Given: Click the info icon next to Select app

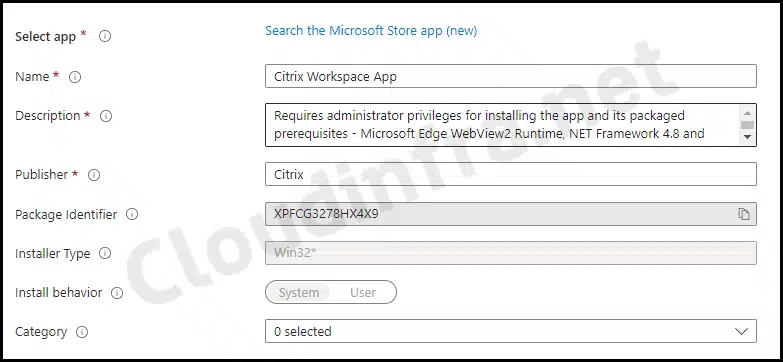Looking at the screenshot, I should click(105, 36).
